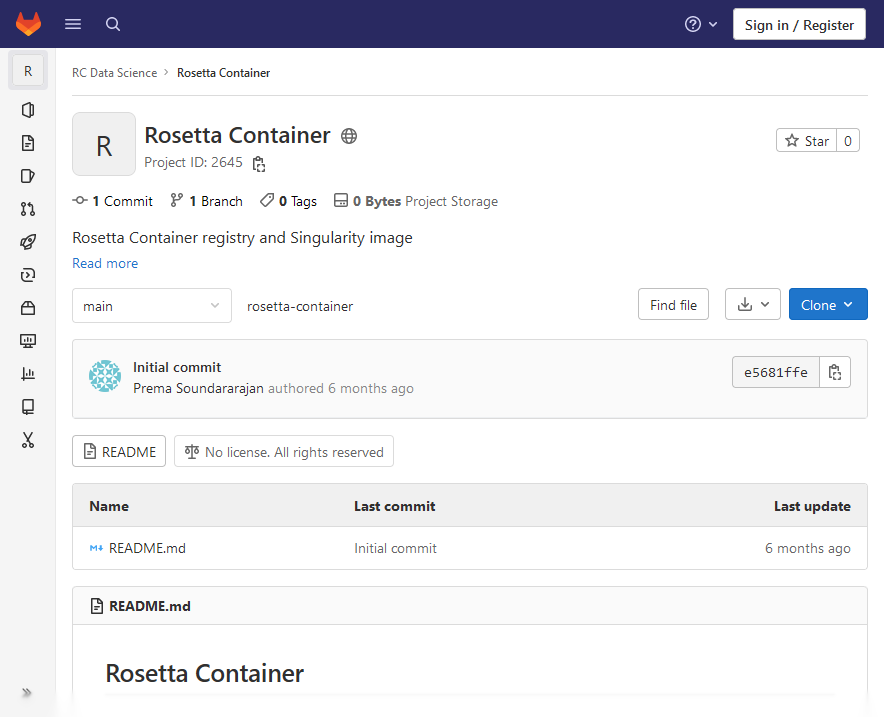
Task: Expand the download source code dropdown
Action: click(752, 305)
